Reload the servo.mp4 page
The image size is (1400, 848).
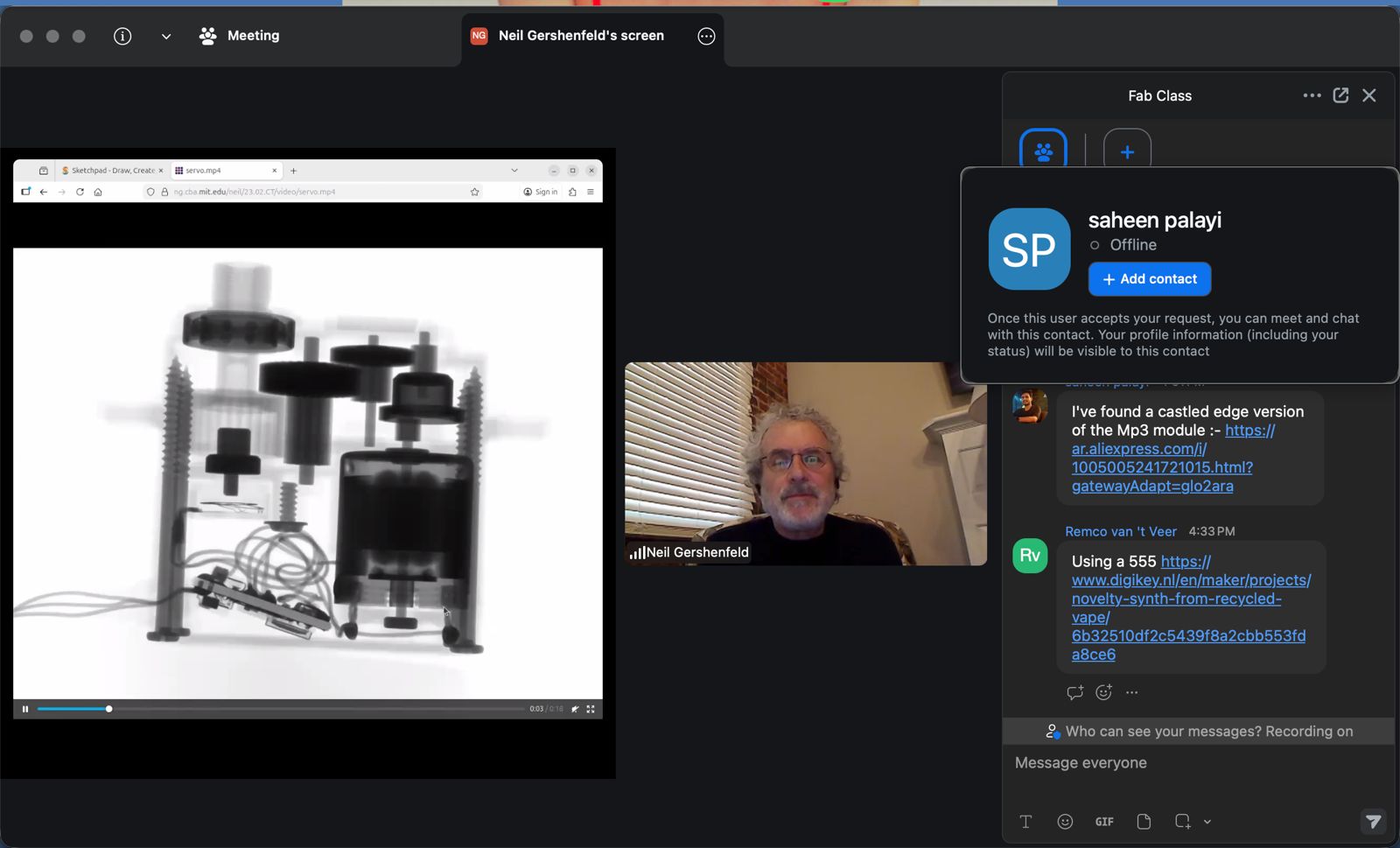click(x=80, y=192)
